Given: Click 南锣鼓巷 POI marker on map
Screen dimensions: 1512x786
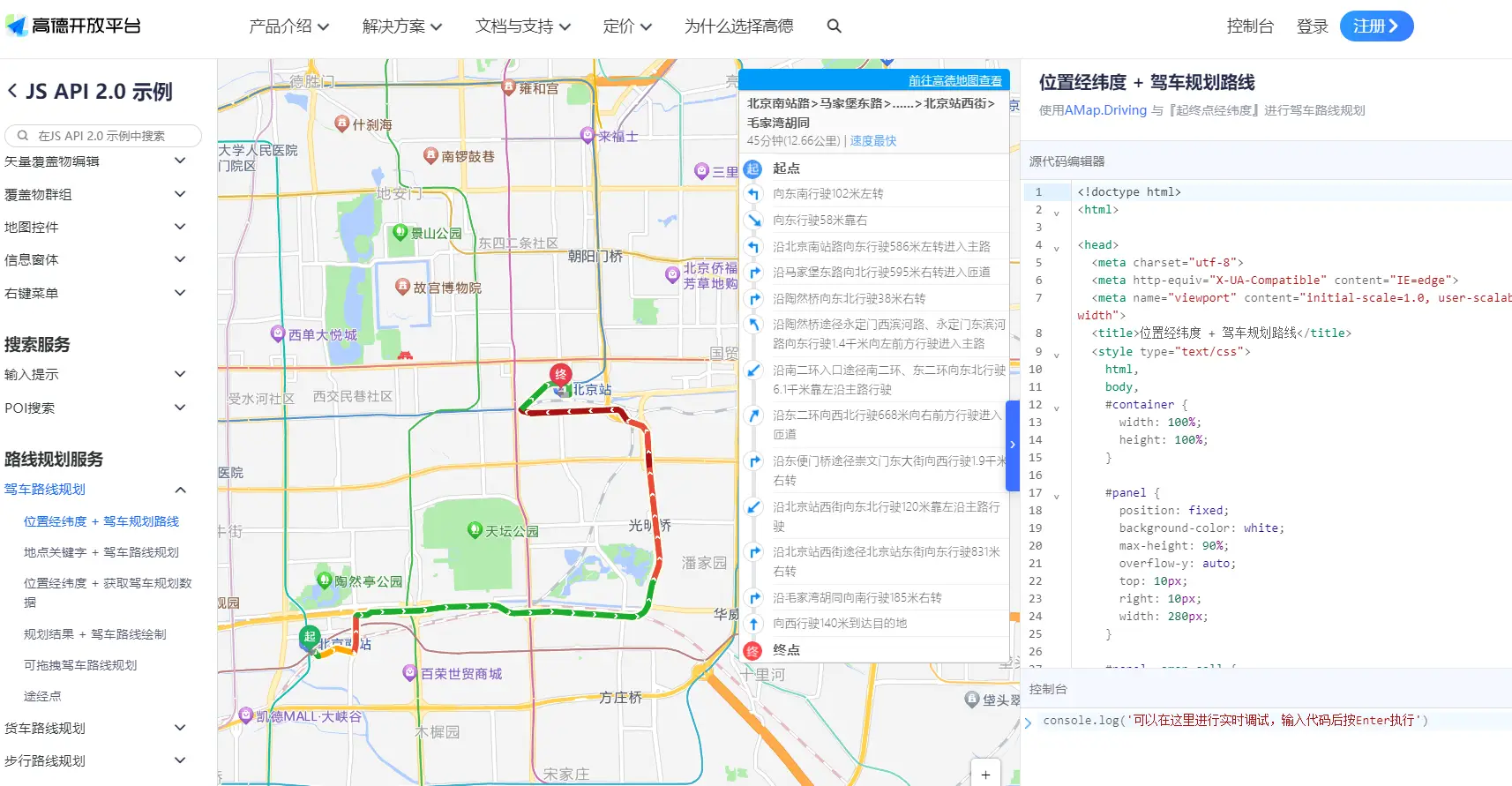Looking at the screenshot, I should (430, 155).
